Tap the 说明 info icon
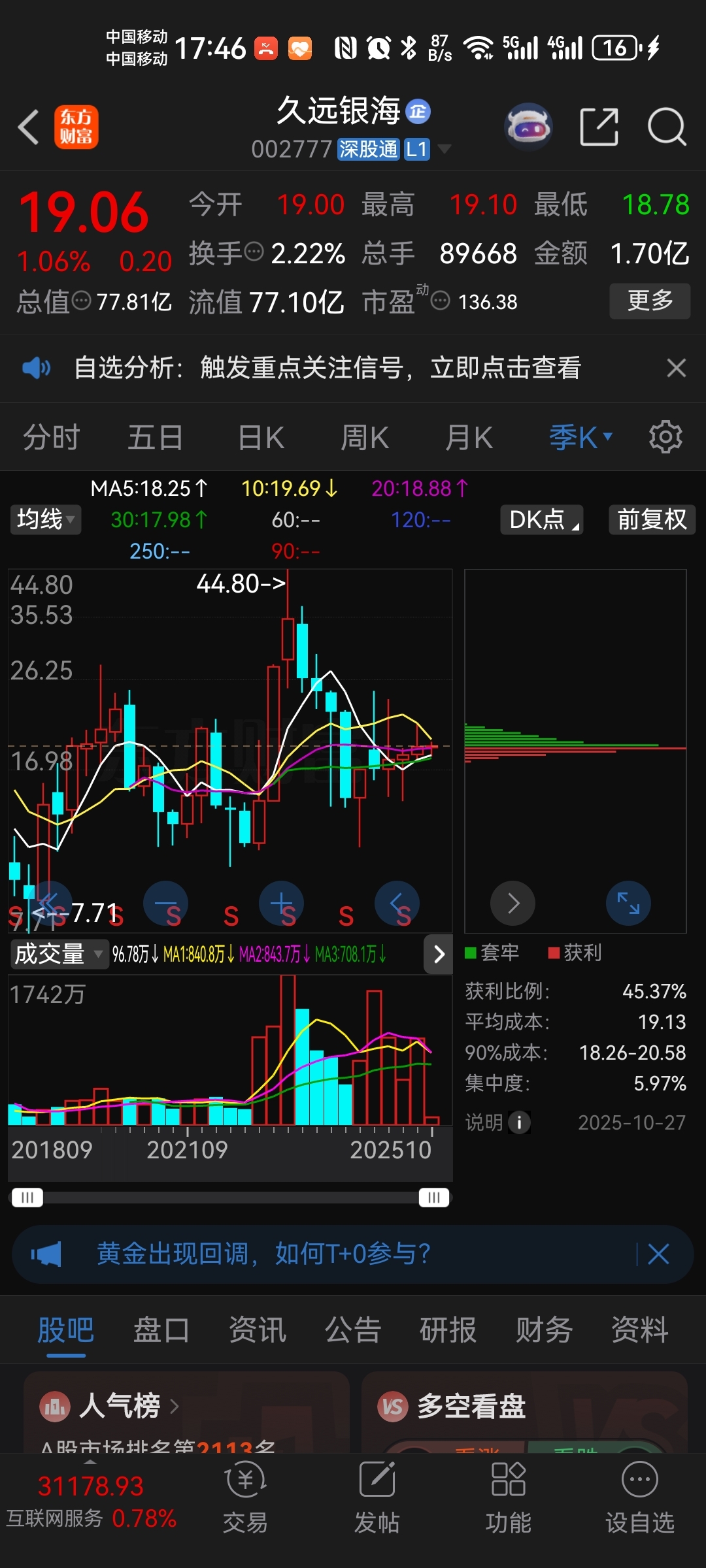The width and height of the screenshot is (706, 1568). 520,1122
